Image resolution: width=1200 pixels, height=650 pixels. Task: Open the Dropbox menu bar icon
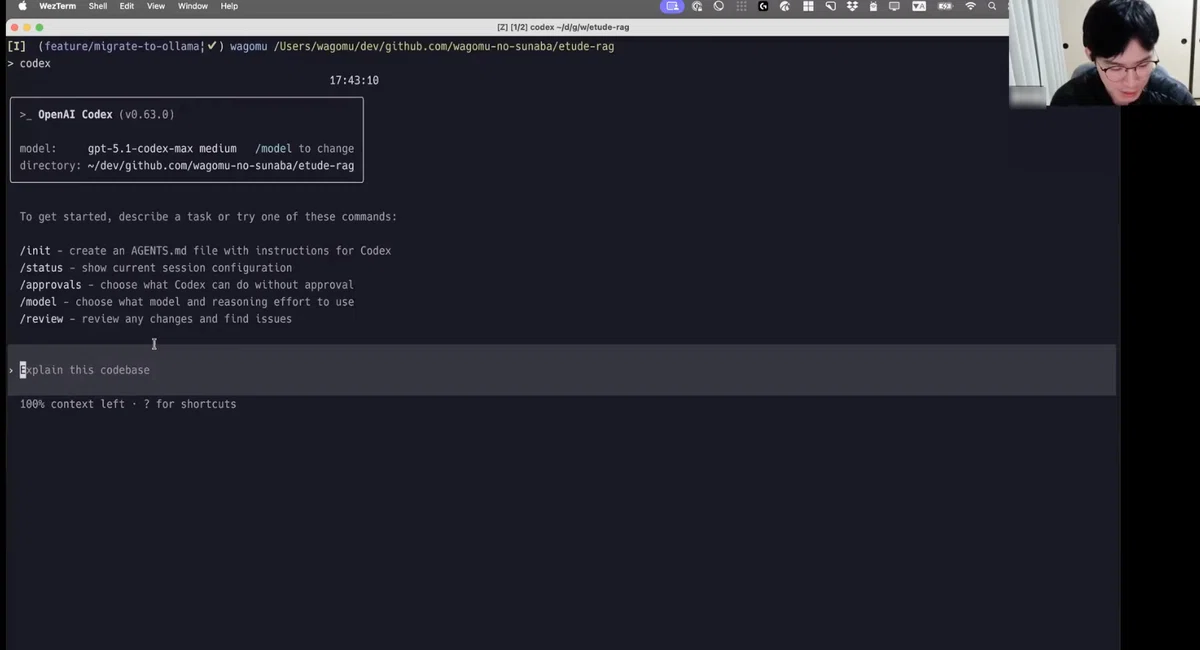click(852, 6)
